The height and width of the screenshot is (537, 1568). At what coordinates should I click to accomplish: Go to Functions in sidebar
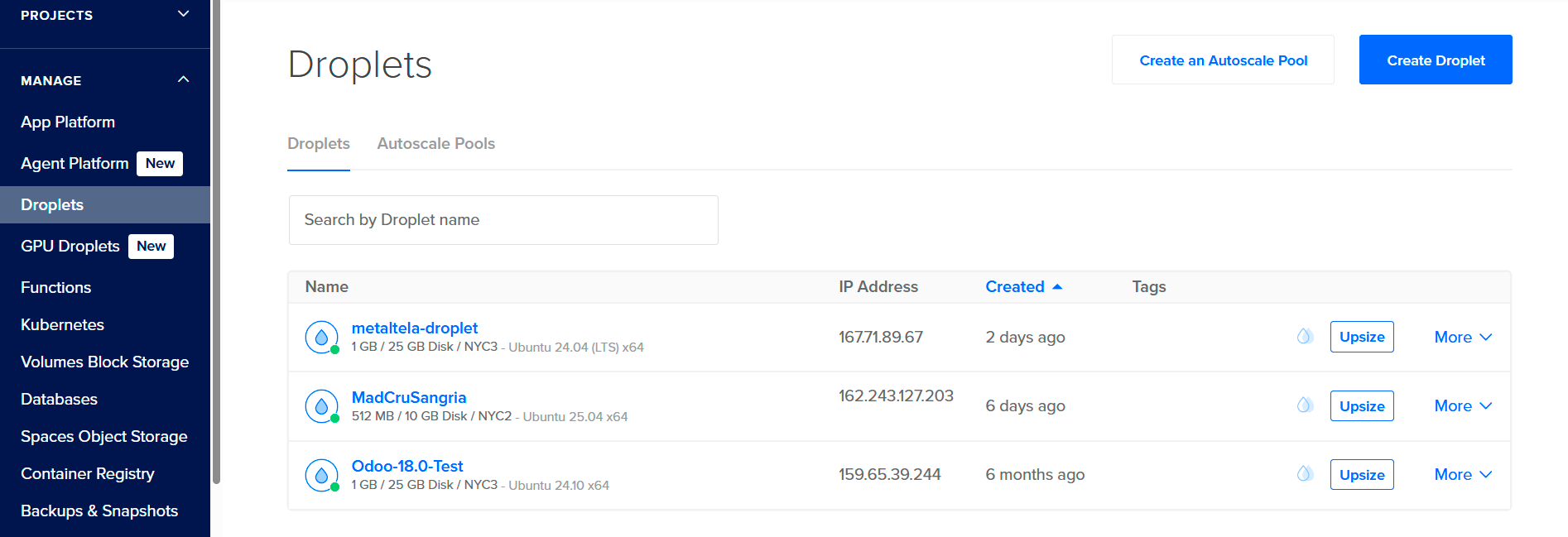tap(55, 287)
